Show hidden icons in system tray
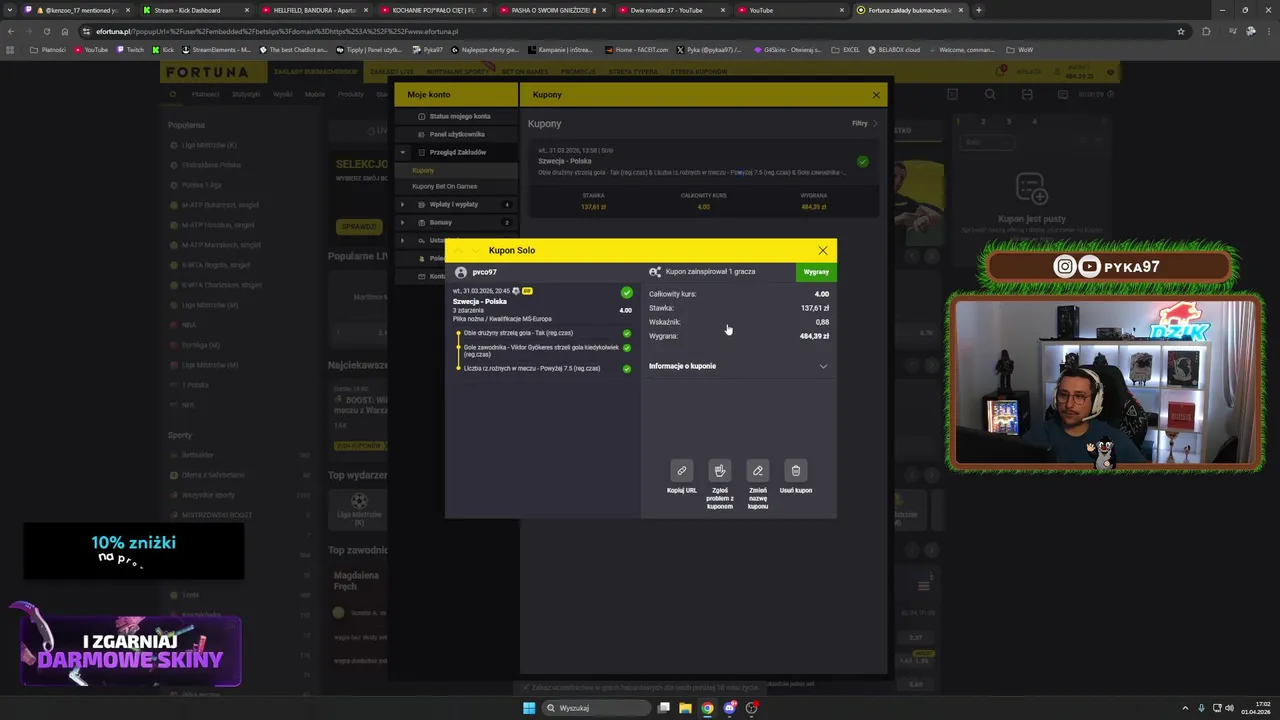 [x=1186, y=708]
